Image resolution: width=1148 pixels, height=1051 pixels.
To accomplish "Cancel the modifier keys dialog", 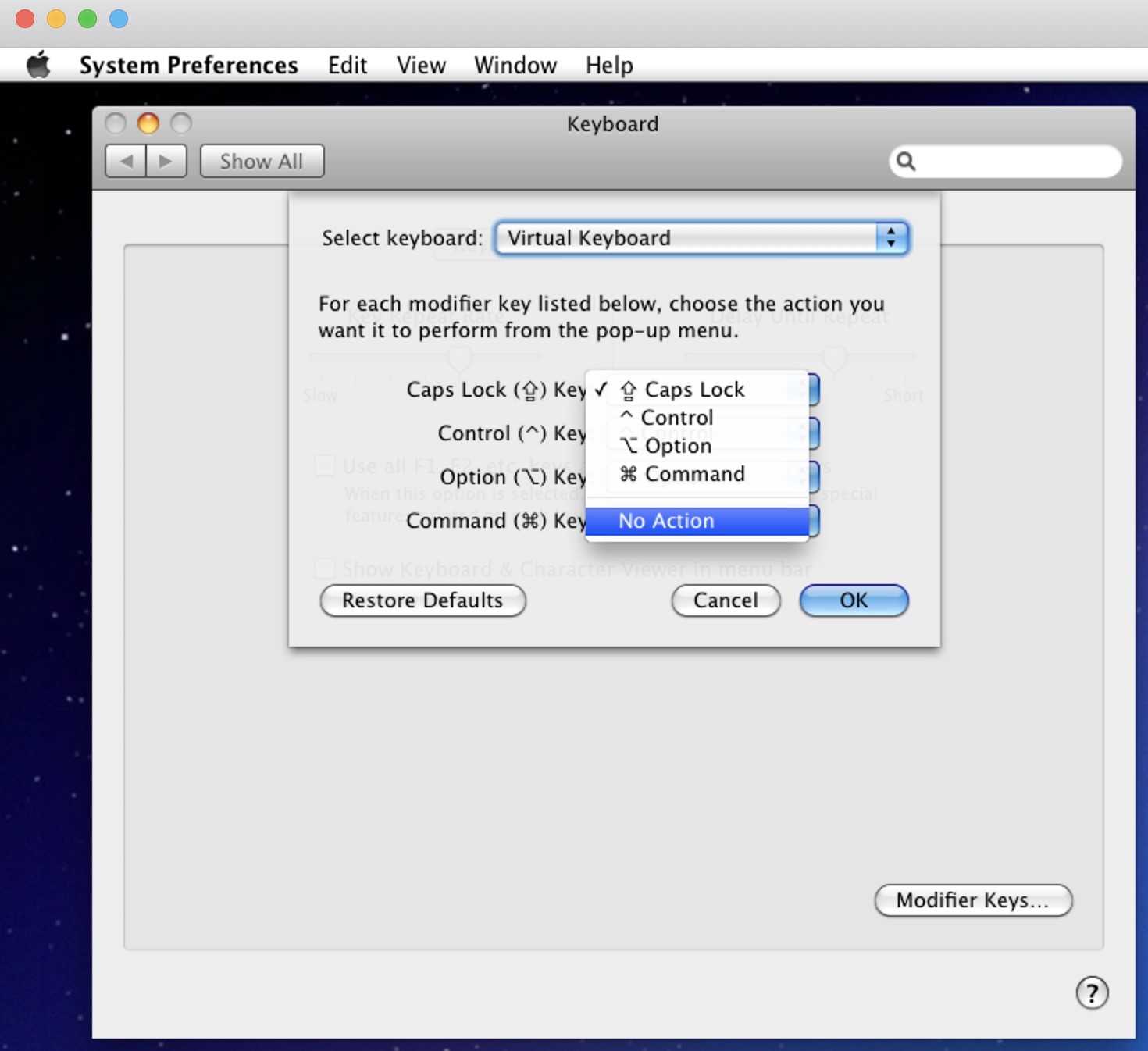I will coord(726,600).
